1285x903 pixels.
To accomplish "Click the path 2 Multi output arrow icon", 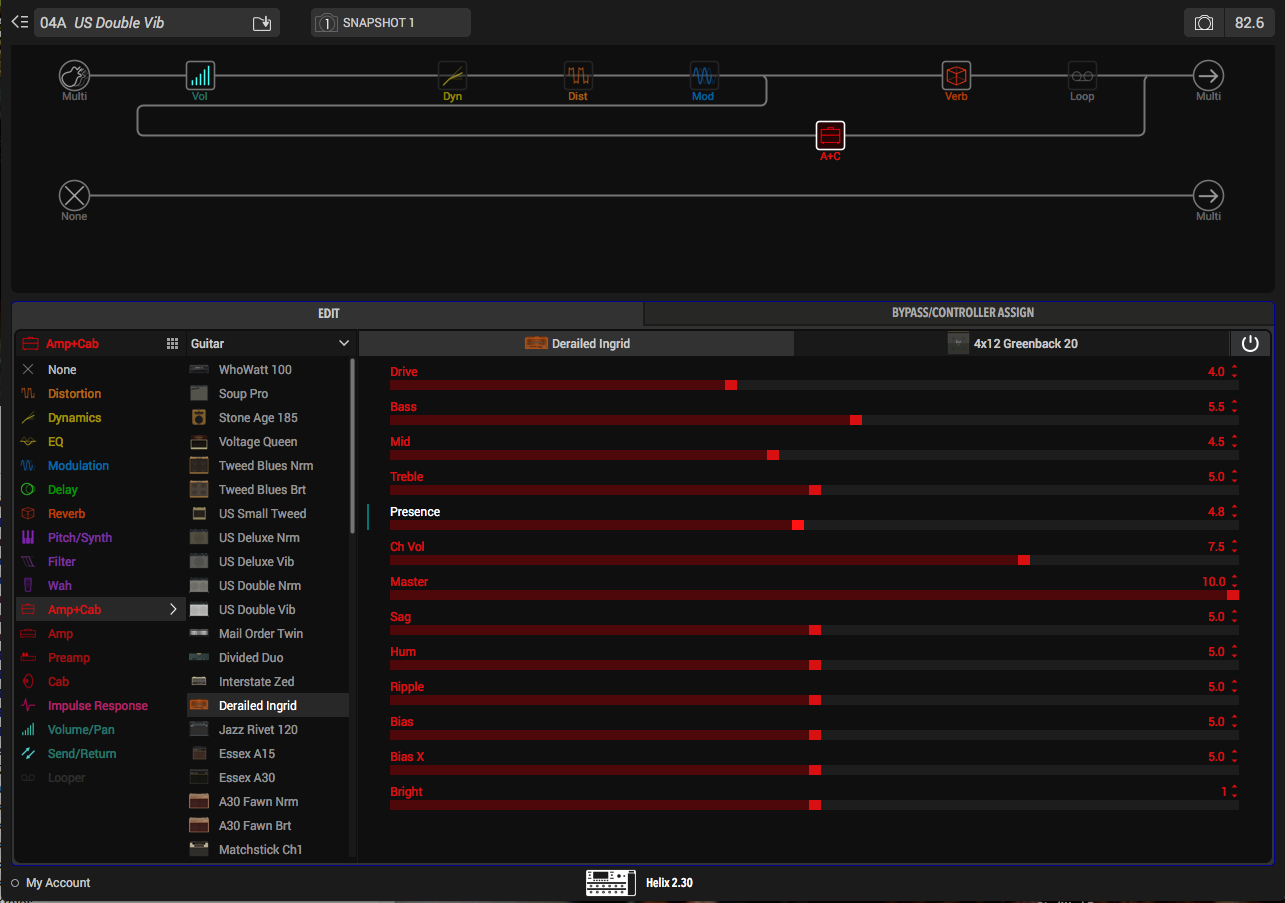I will pos(1209,195).
